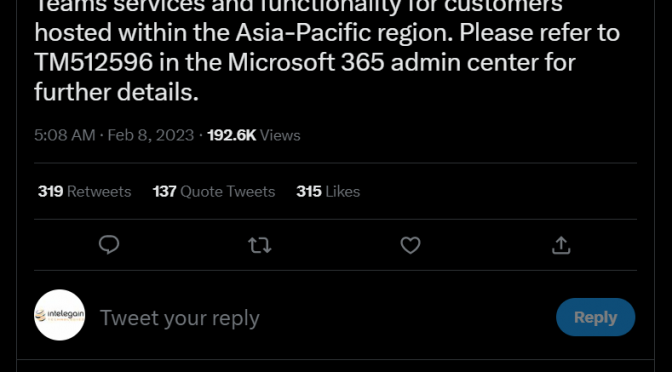View the 319 Retweets list
This screenshot has height=372, width=672.
click(x=84, y=191)
